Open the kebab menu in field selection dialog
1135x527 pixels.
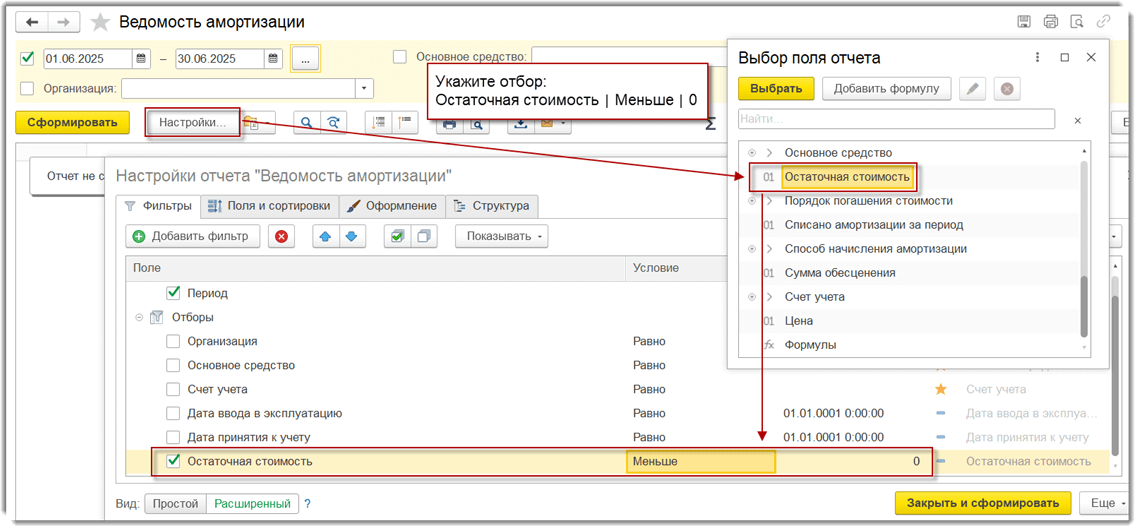pos(1037,57)
